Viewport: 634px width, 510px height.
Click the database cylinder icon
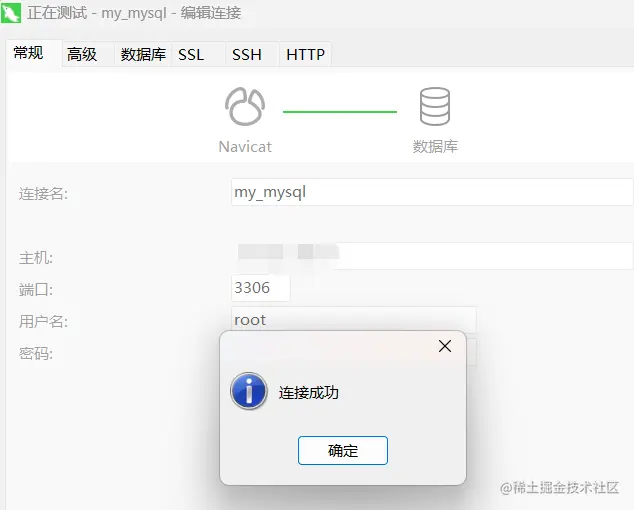(435, 106)
